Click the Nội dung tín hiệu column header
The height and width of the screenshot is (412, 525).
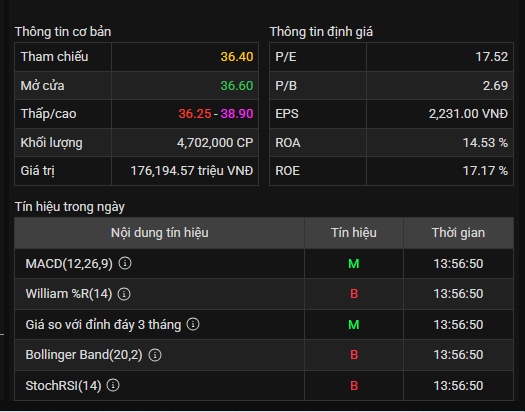point(160,233)
